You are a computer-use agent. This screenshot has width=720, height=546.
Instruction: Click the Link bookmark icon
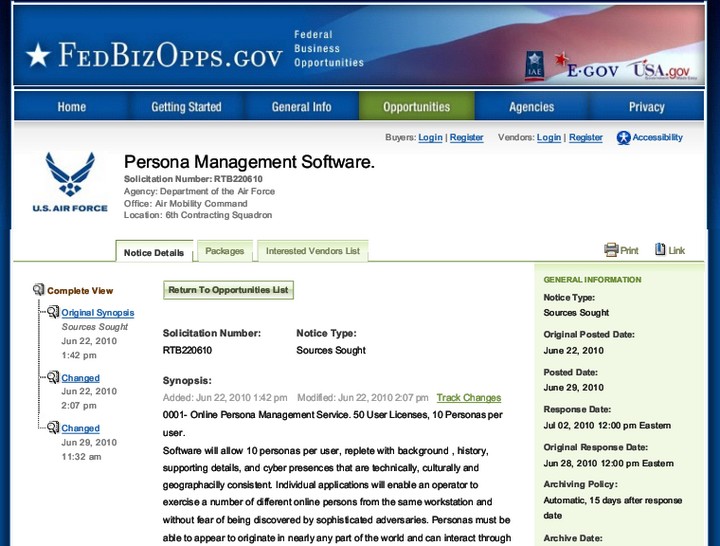click(660, 249)
